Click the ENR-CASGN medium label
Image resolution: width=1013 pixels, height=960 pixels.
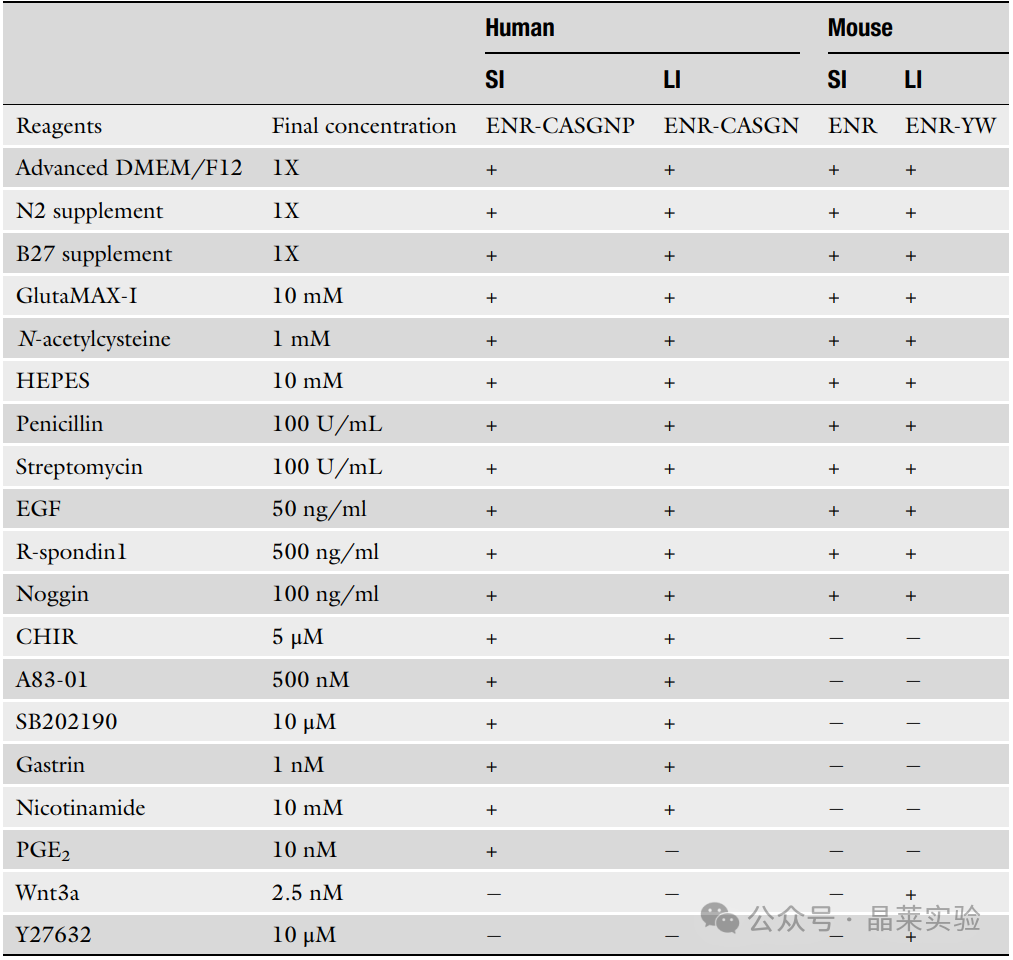[x=731, y=125]
